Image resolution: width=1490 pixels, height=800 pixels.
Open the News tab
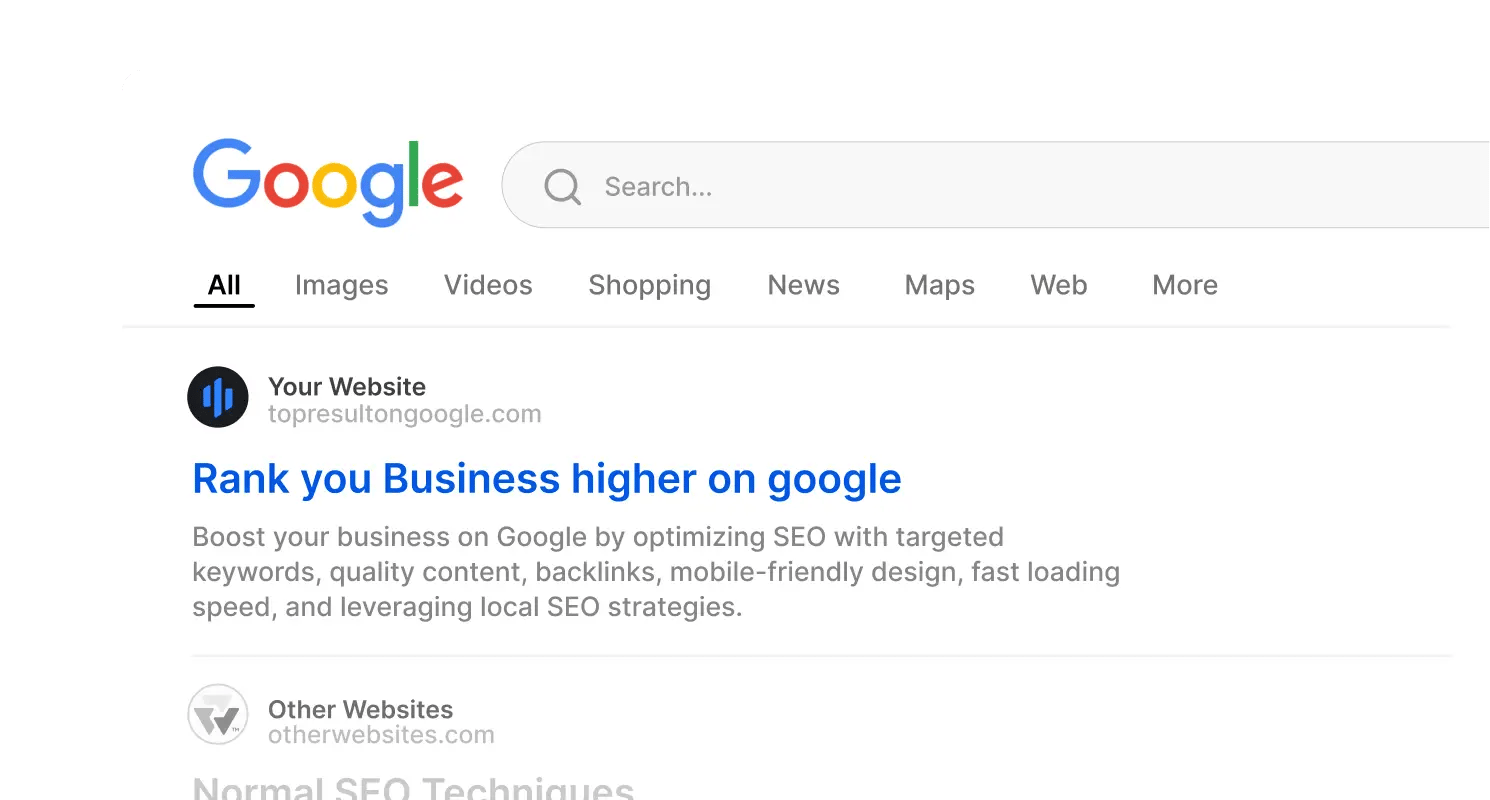[x=803, y=285]
